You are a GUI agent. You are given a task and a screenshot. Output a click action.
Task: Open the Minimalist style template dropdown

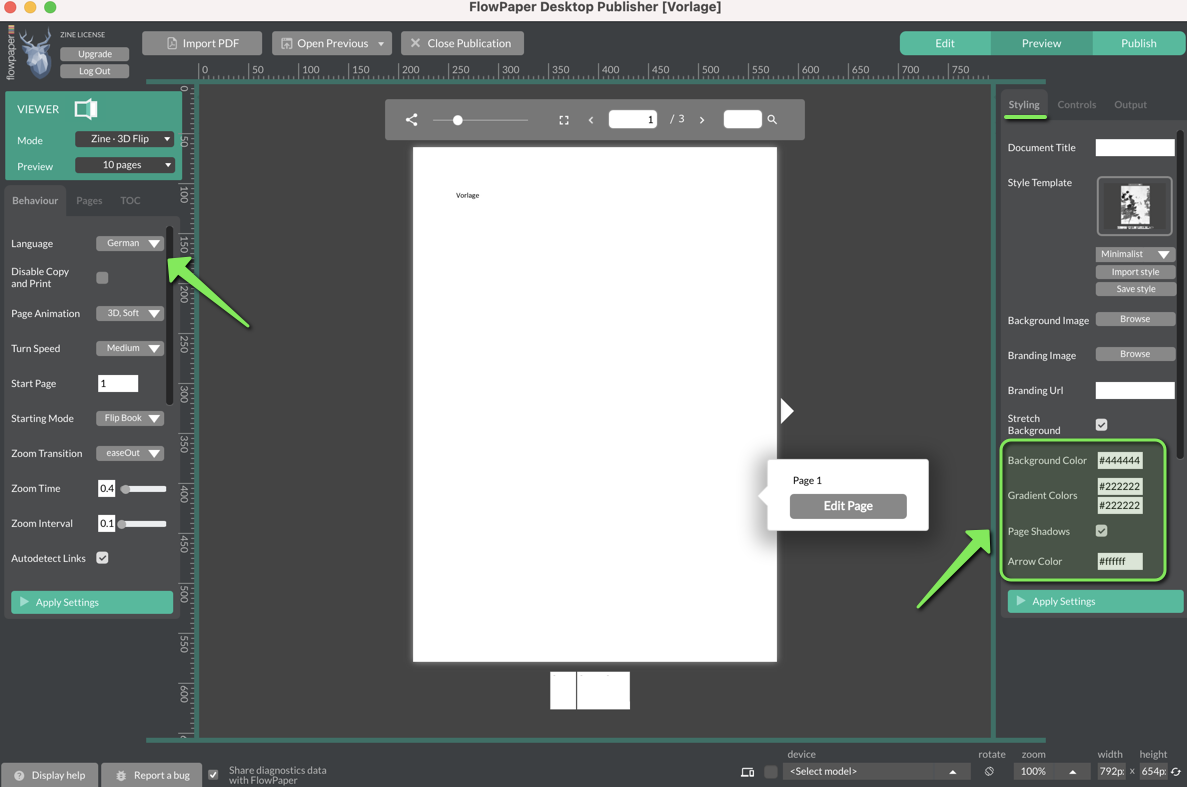[1135, 254]
